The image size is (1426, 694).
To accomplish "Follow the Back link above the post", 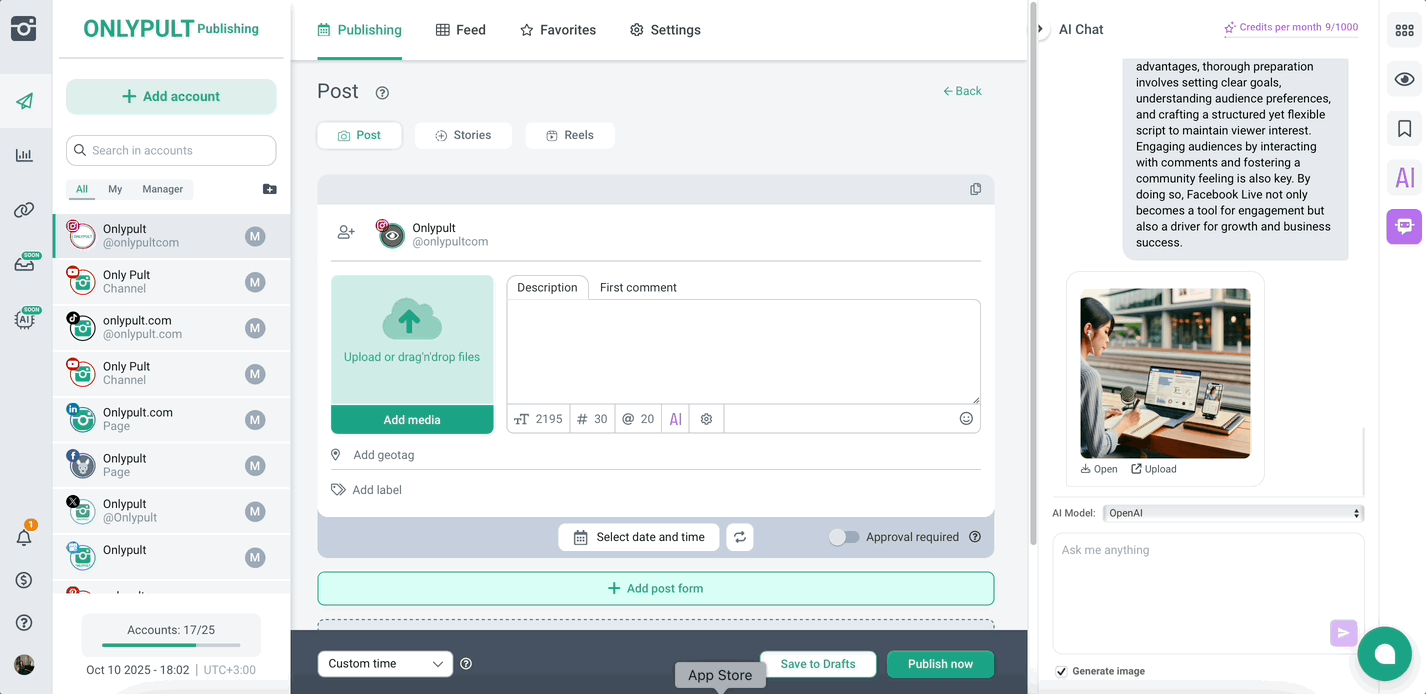I will [x=961, y=90].
